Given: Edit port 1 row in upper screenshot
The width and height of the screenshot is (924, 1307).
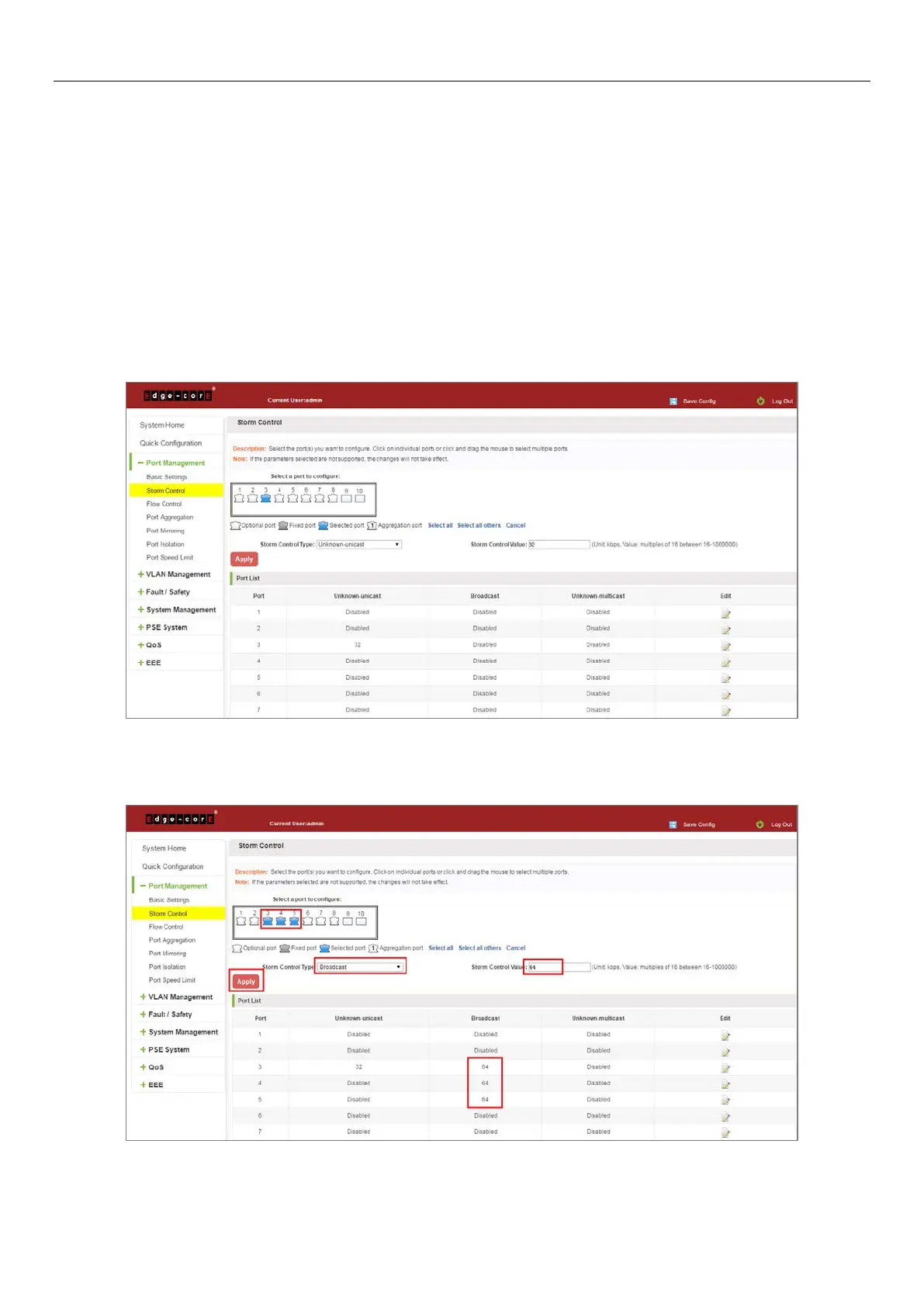Looking at the screenshot, I should [x=726, y=613].
